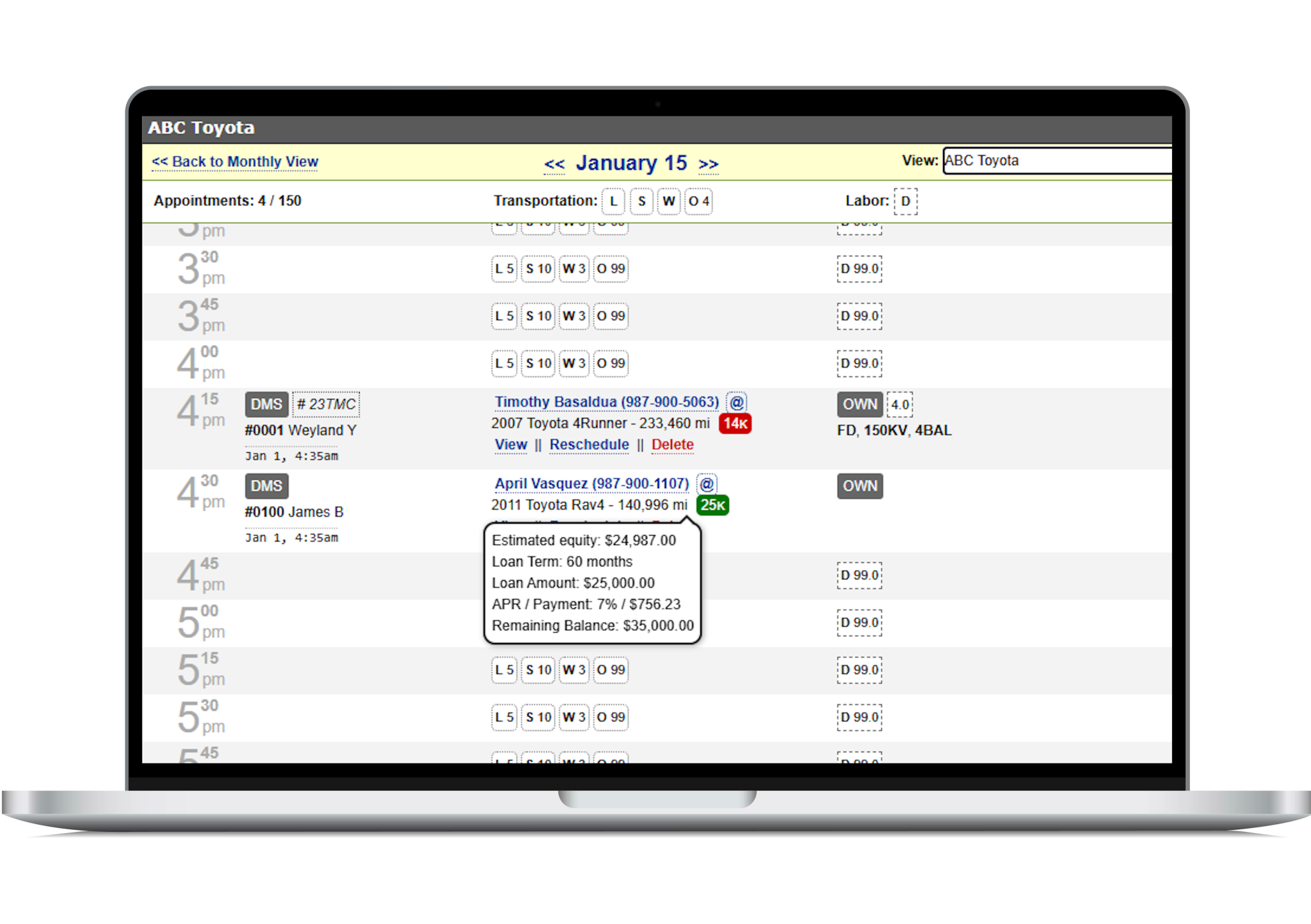This screenshot has height=924, width=1311.
Task: Delete Timothy Basaldua's appointment
Action: point(672,445)
